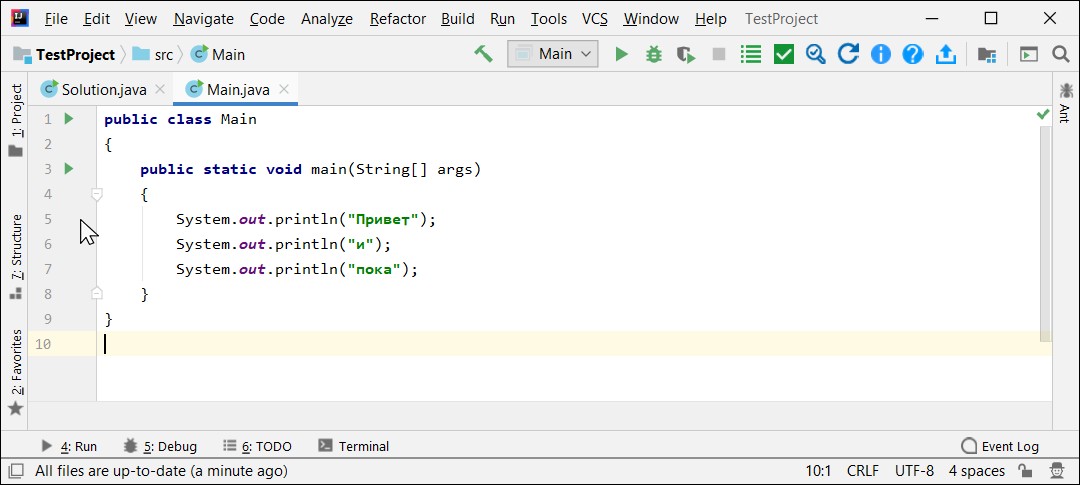Viewport: 1080px width, 485px height.
Task: Close the Main.java tab
Action: point(284,90)
